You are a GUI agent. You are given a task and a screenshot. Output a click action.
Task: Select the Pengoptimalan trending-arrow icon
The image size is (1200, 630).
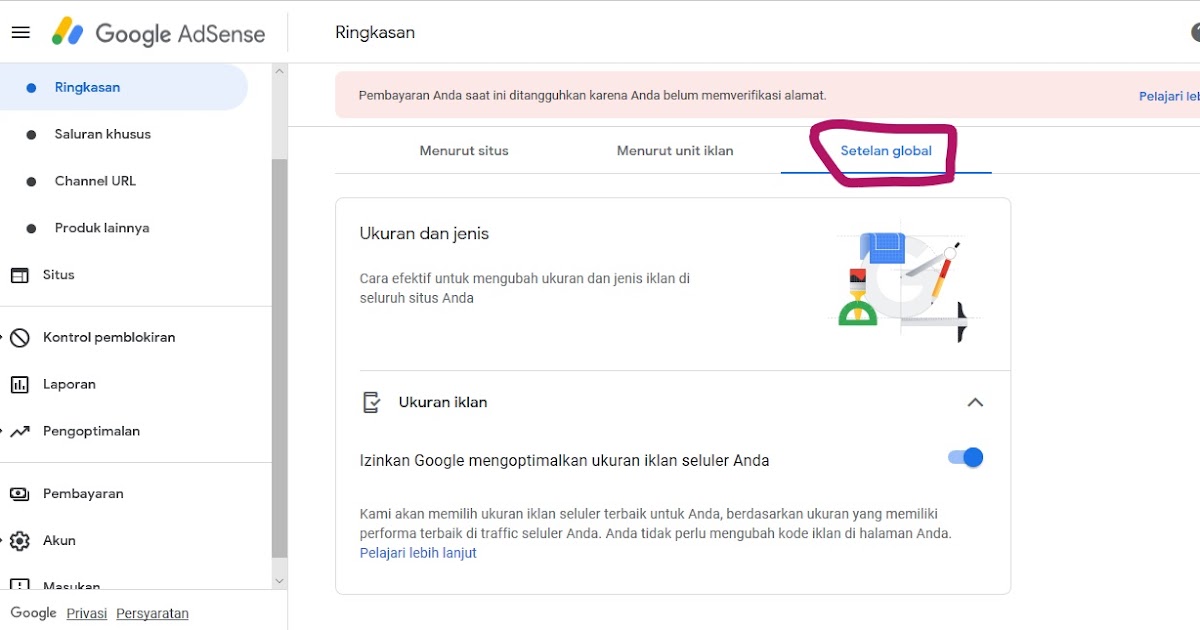pos(22,430)
